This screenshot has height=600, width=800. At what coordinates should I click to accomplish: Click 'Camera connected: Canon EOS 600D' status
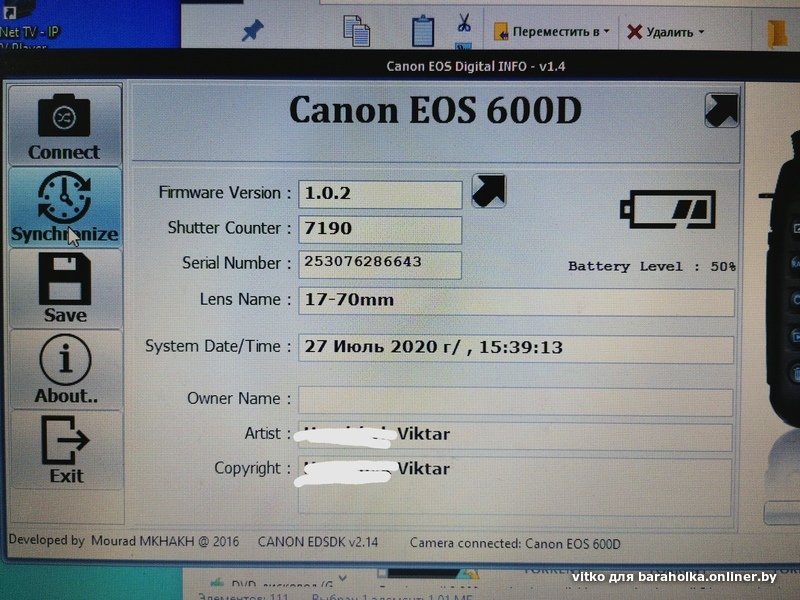[515, 544]
